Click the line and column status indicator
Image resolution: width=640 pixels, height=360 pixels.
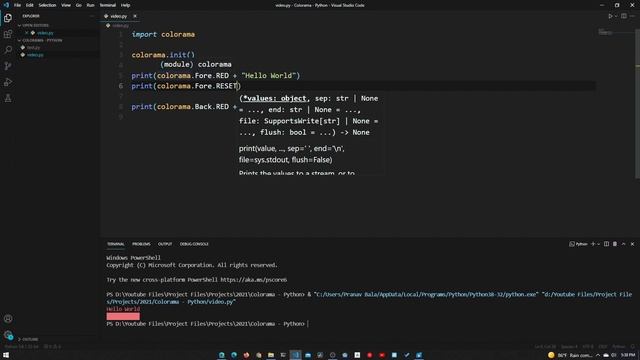click(545, 347)
